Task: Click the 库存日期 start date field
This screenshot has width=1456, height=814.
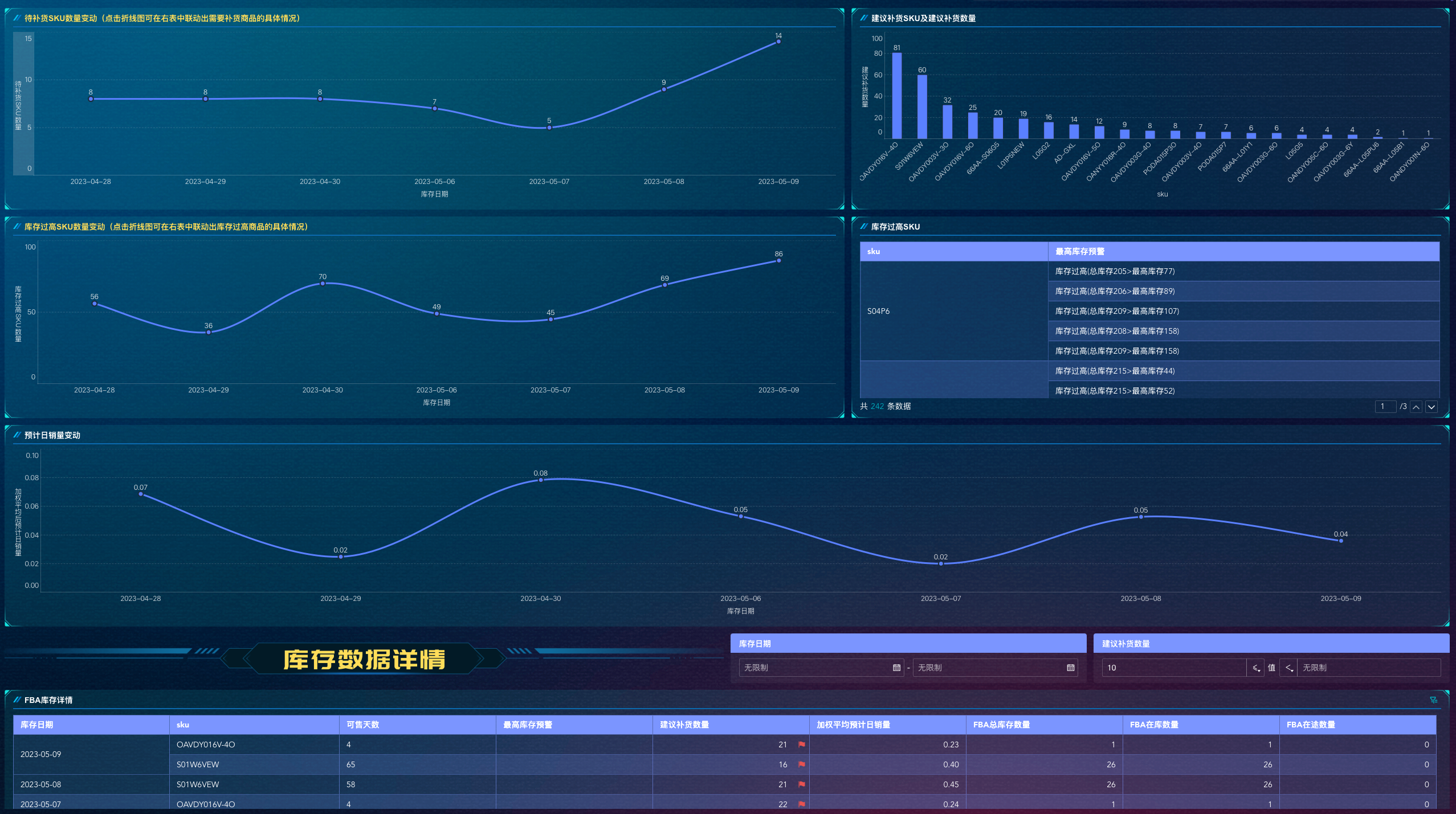Action: click(815, 668)
